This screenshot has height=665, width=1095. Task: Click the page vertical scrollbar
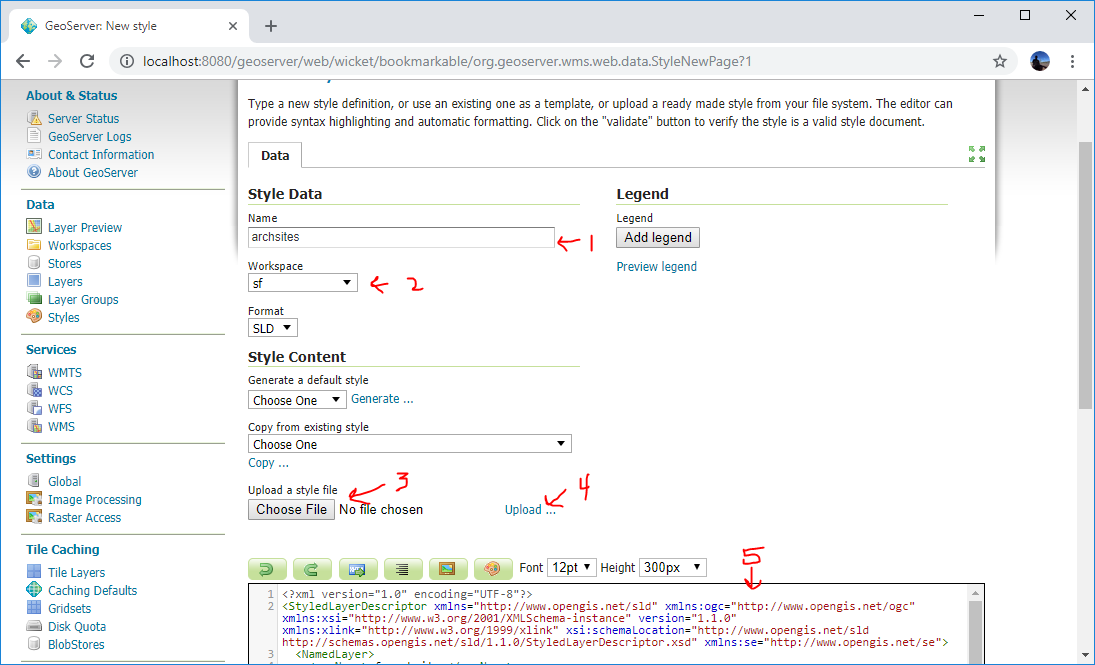click(x=1085, y=275)
